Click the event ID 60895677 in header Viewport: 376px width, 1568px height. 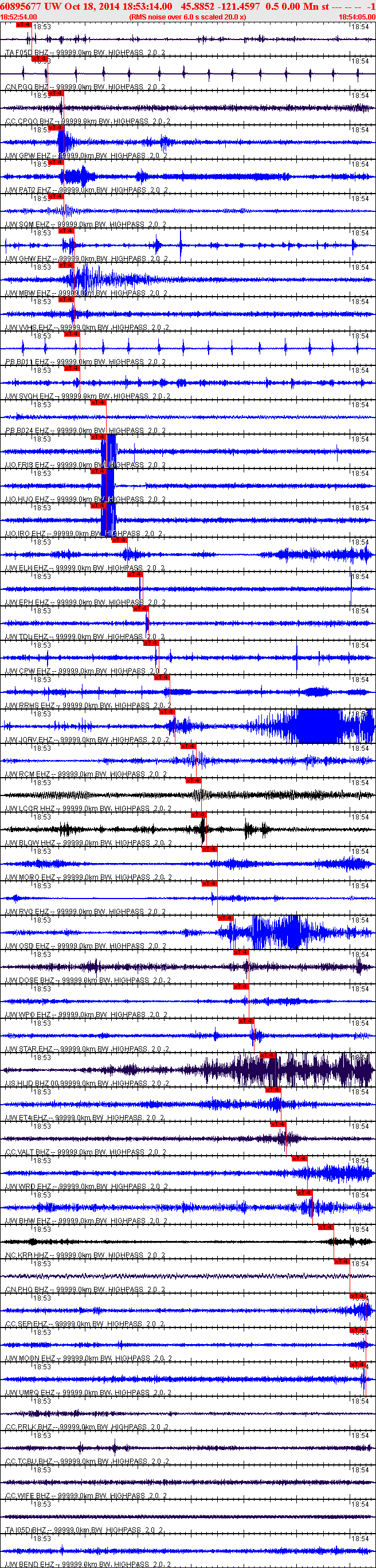coord(21,6)
